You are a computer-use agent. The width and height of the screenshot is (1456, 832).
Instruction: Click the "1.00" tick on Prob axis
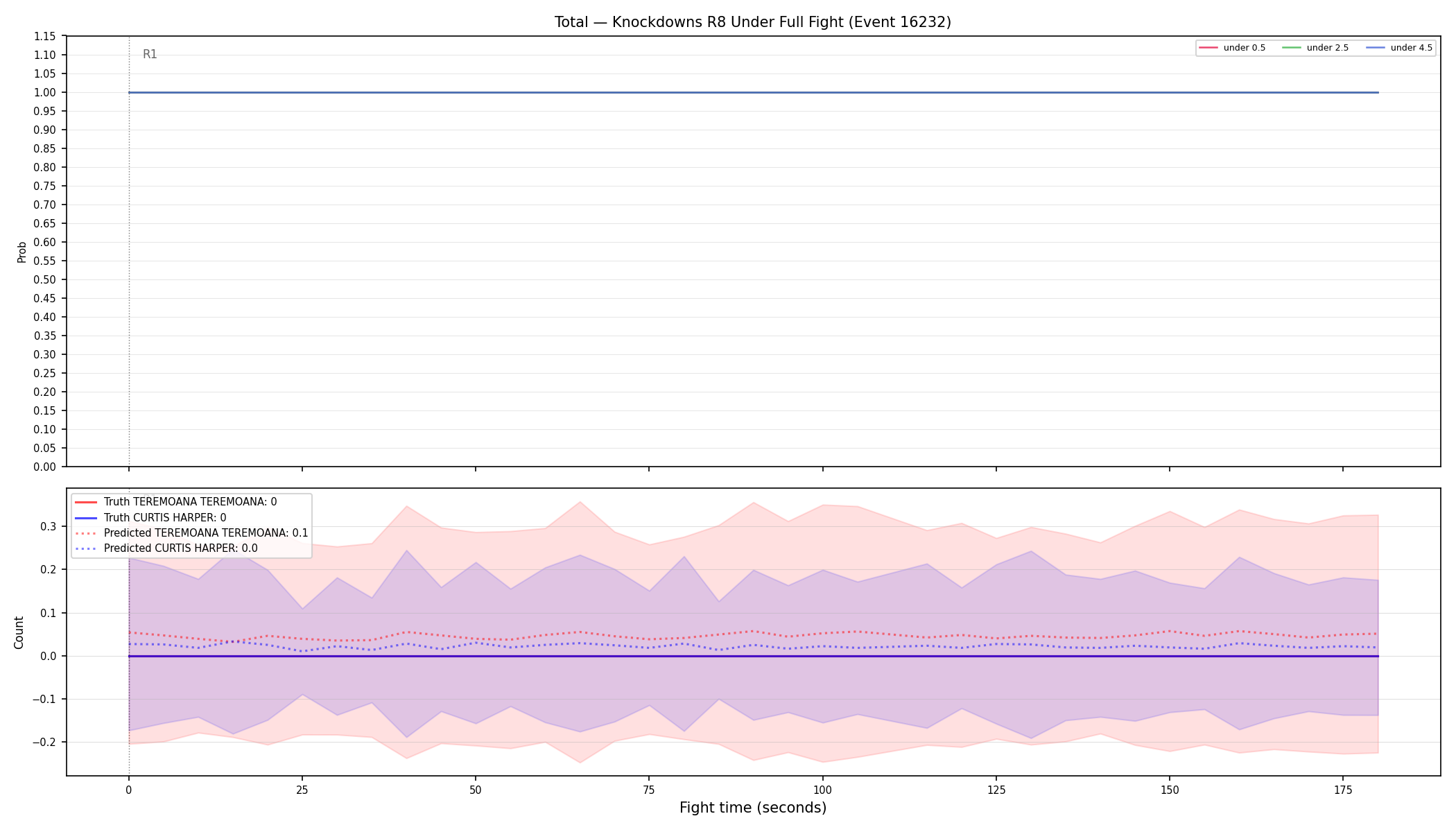pyautogui.click(x=46, y=92)
